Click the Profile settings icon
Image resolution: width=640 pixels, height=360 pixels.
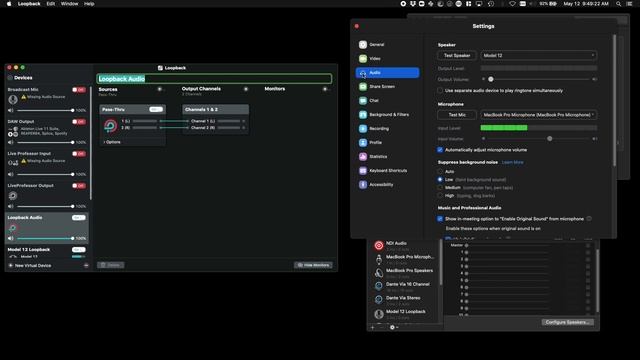coord(363,142)
